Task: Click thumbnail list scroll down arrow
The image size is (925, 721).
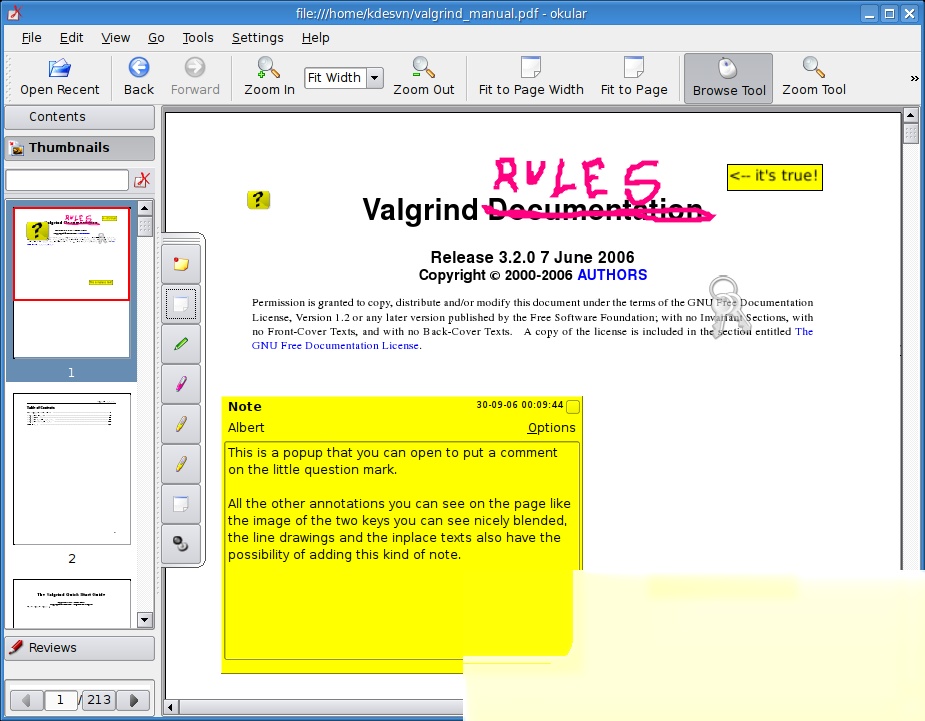Action: [145, 620]
